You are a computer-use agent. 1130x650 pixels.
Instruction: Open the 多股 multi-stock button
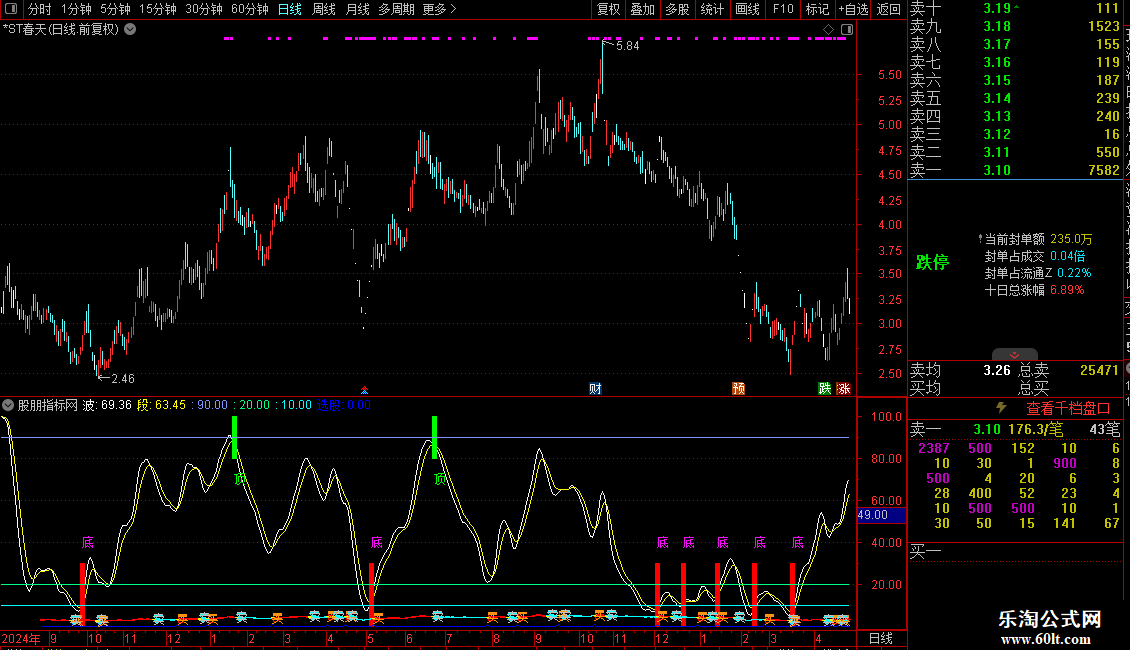click(677, 9)
